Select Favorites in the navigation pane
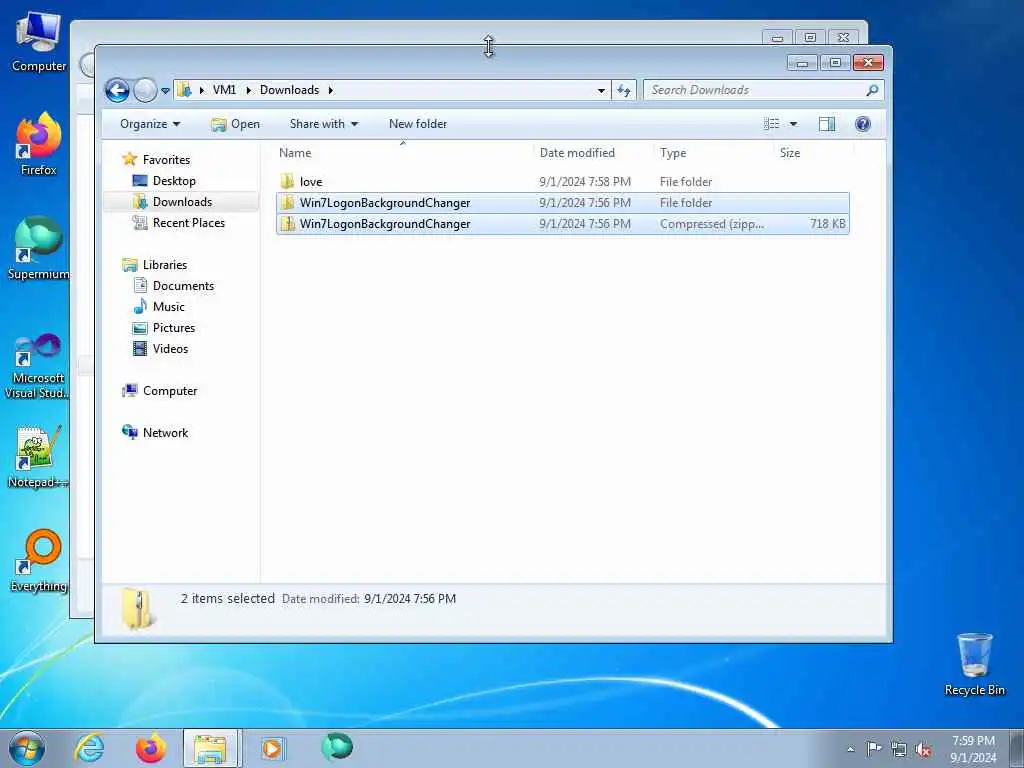Viewport: 1024px width, 768px height. [x=166, y=159]
